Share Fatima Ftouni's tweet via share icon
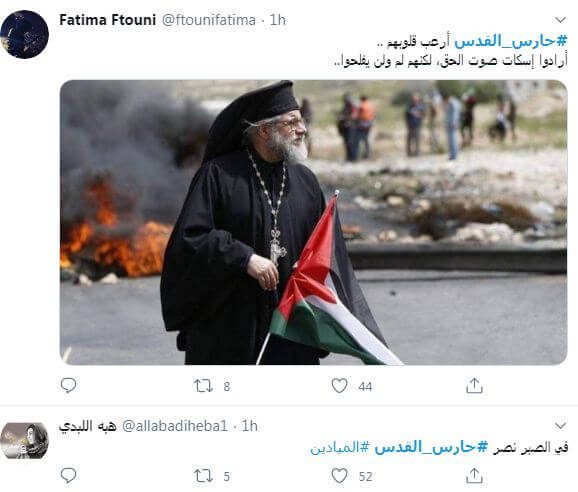The width and height of the screenshot is (578, 492). (x=474, y=385)
